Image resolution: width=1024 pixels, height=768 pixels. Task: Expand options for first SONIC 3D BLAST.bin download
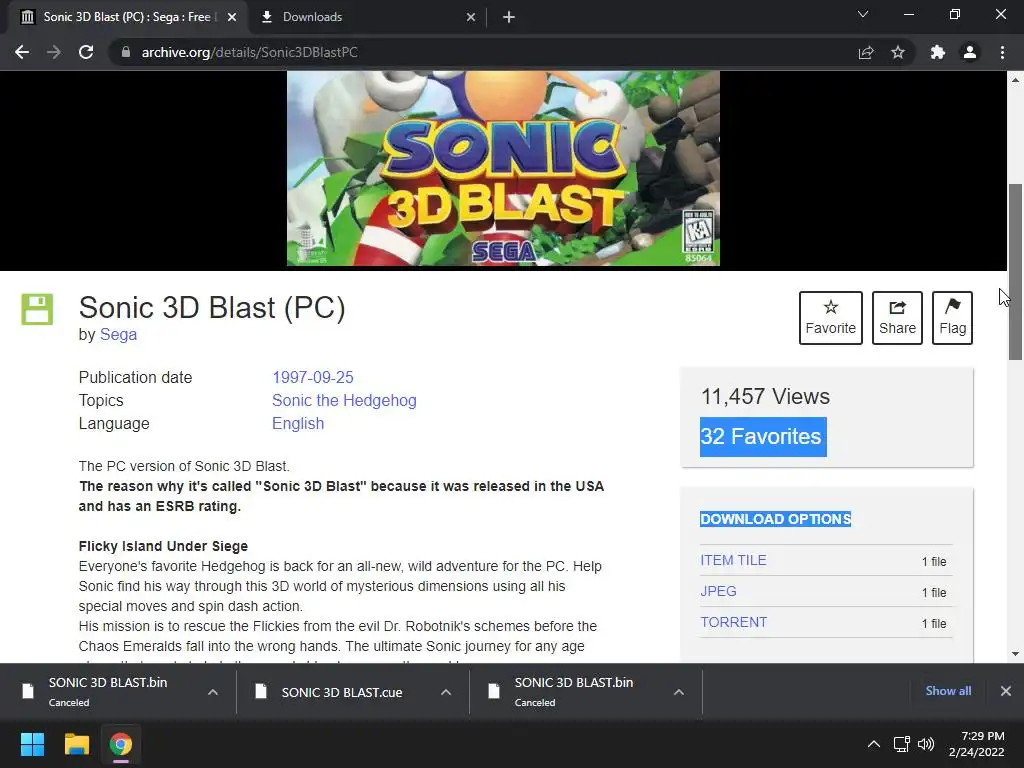213,692
